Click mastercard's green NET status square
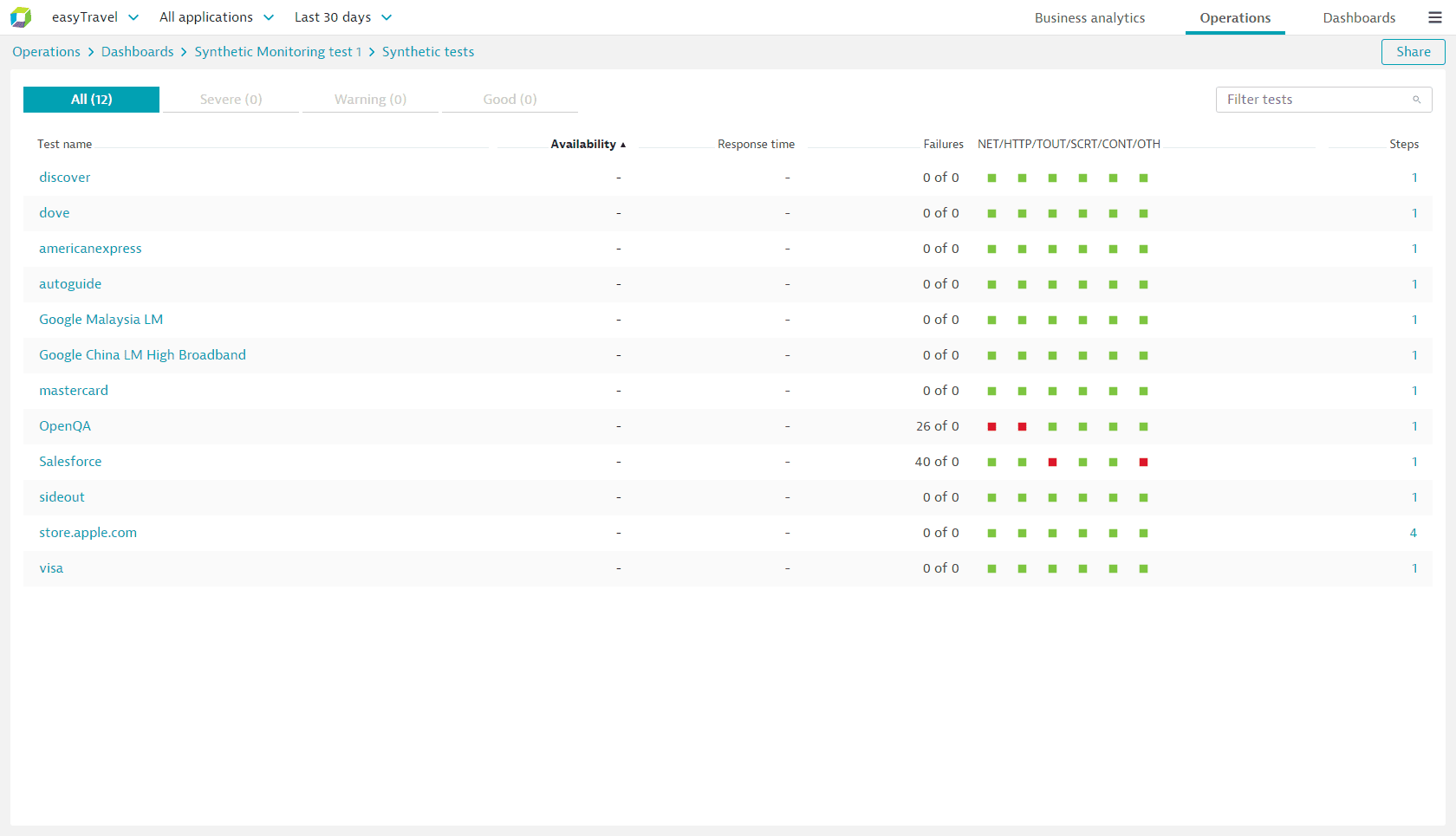 992,391
